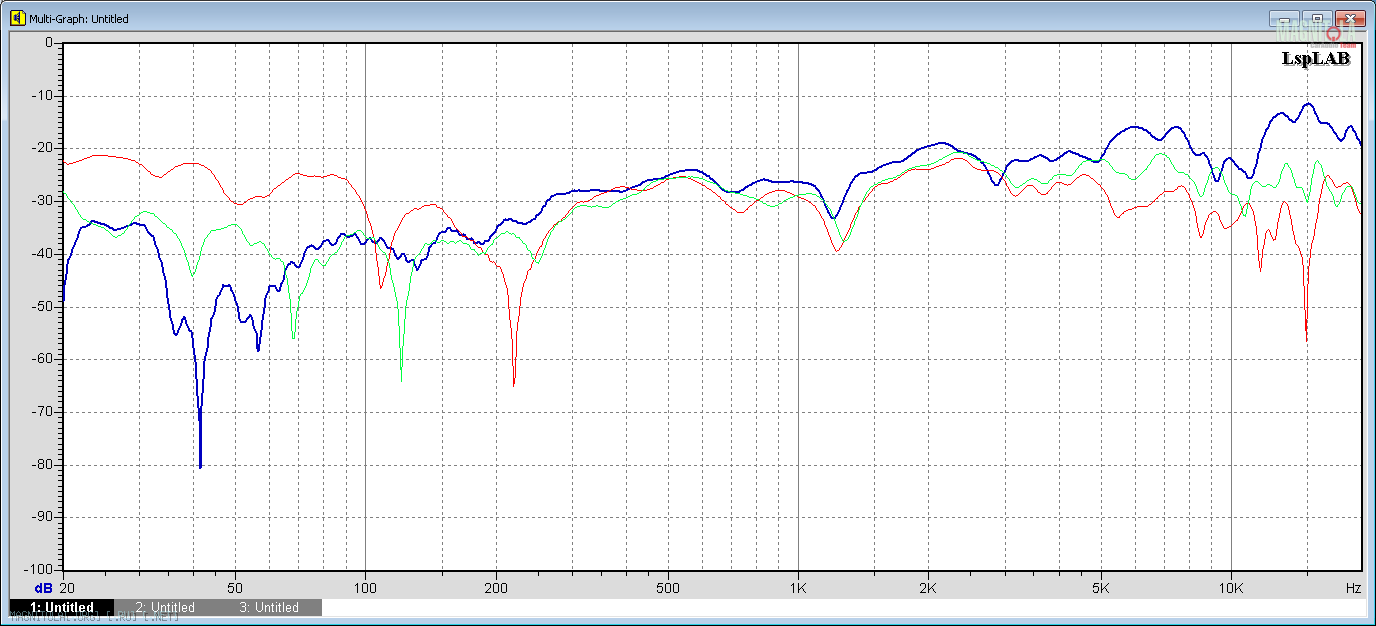Click the 5K label on frequency axis
1376x626 pixels.
(x=1101, y=587)
